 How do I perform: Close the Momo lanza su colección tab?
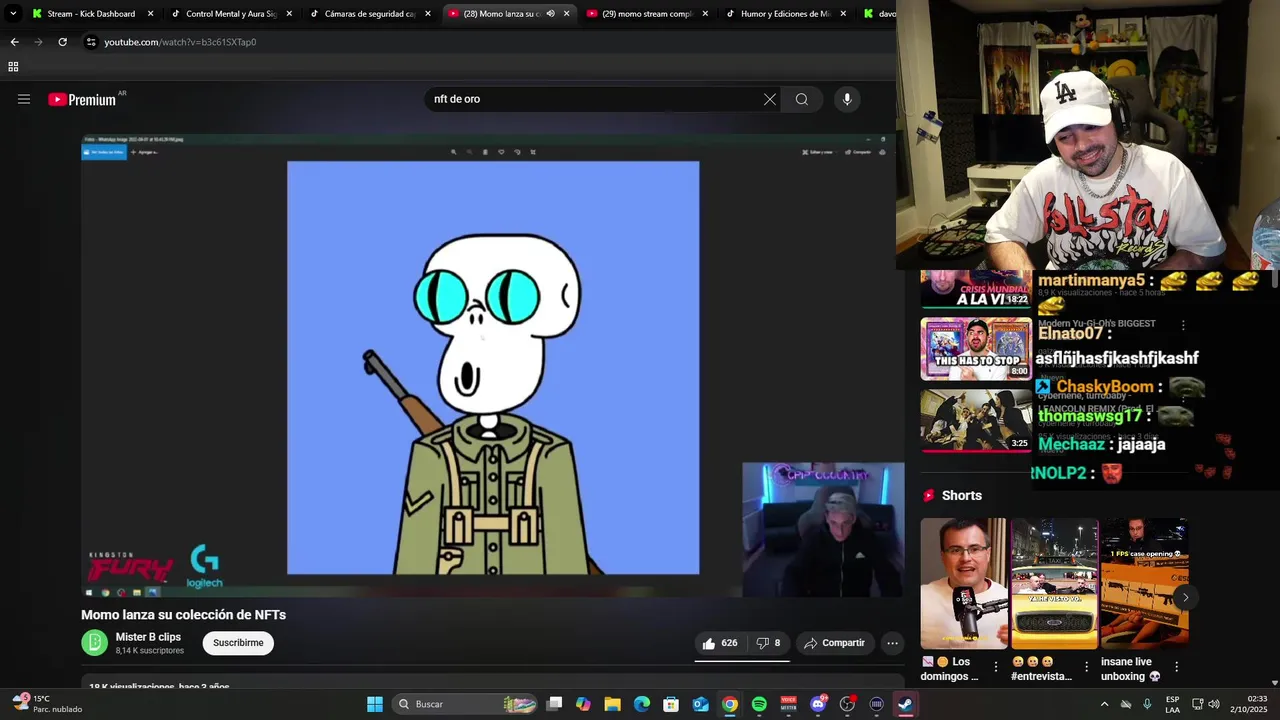[x=566, y=14]
